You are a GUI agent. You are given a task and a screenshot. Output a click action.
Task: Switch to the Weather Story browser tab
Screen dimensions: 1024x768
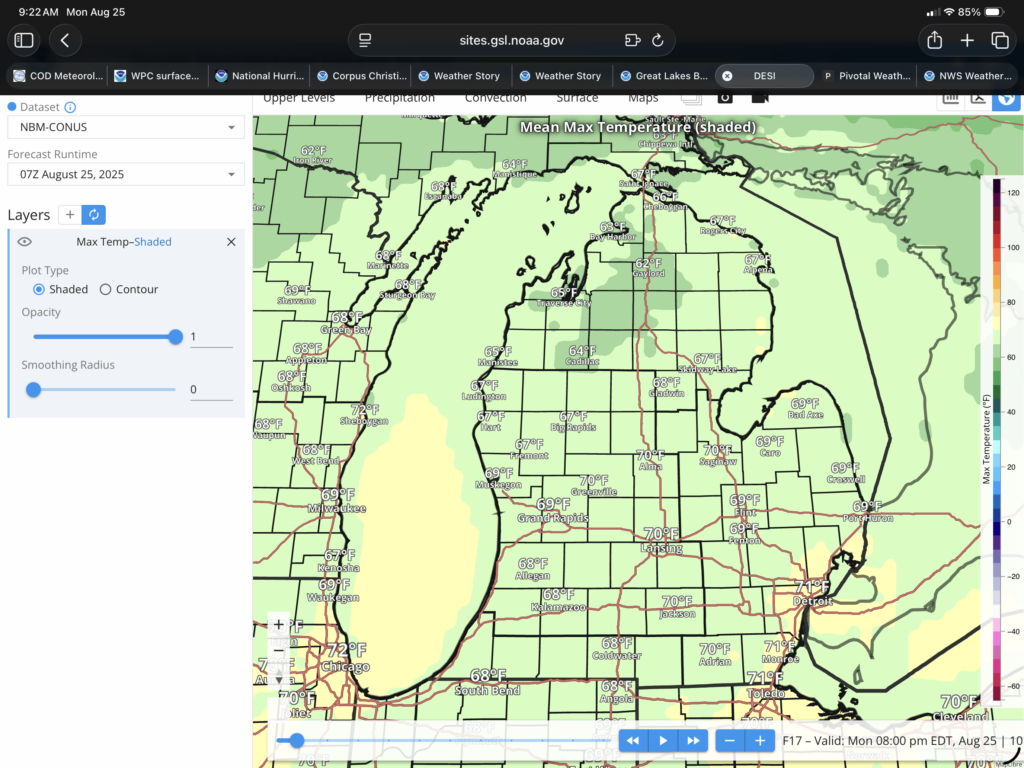pos(459,76)
